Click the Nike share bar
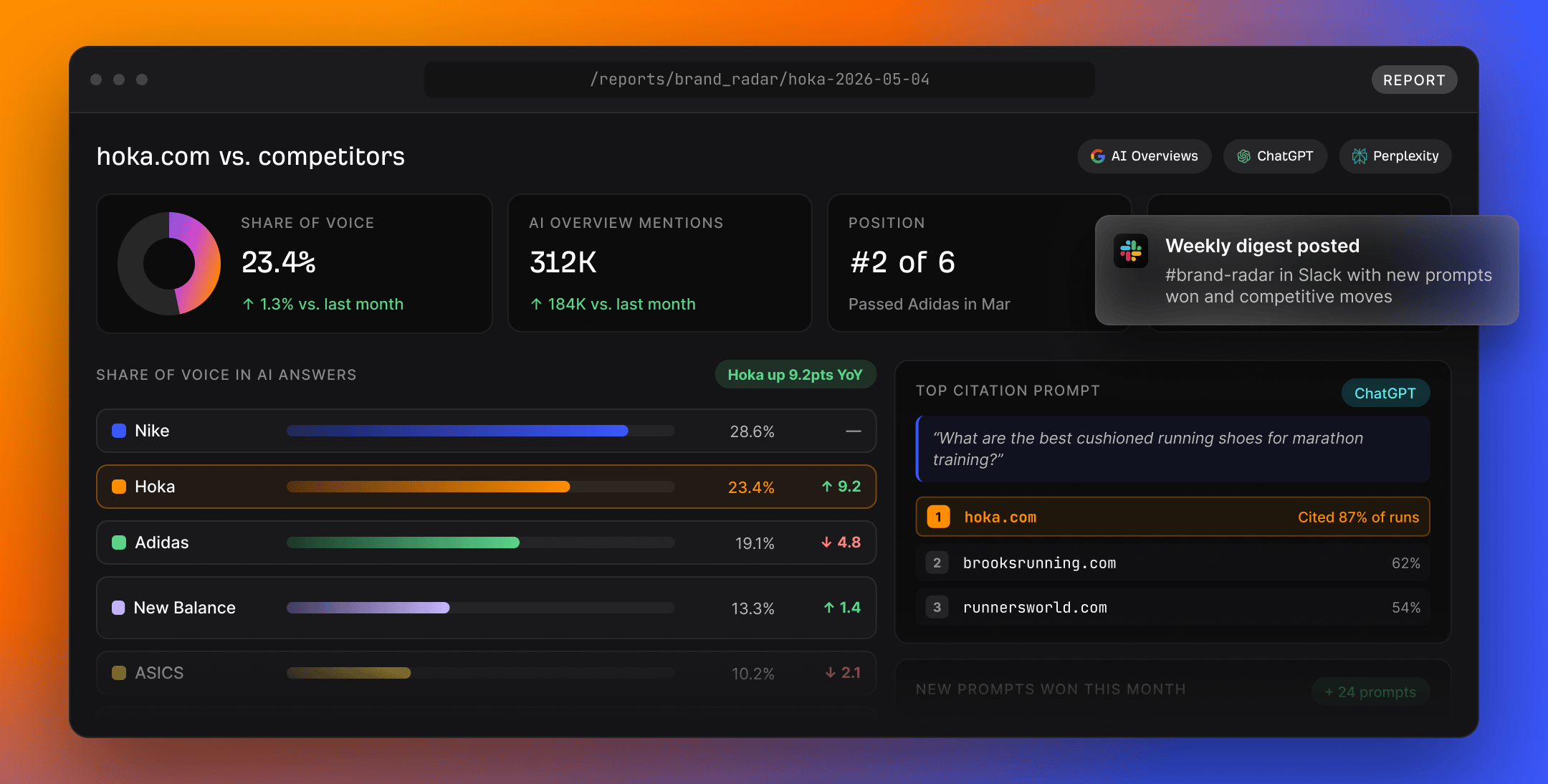1548x784 pixels. pos(480,431)
